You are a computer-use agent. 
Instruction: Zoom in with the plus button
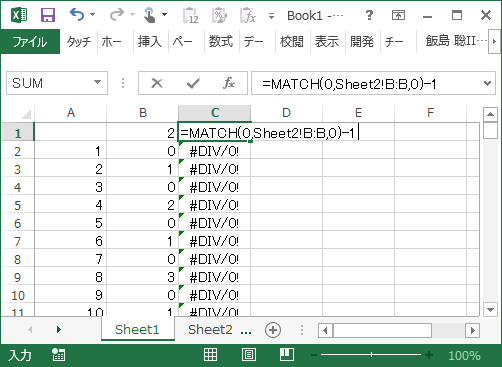point(429,355)
